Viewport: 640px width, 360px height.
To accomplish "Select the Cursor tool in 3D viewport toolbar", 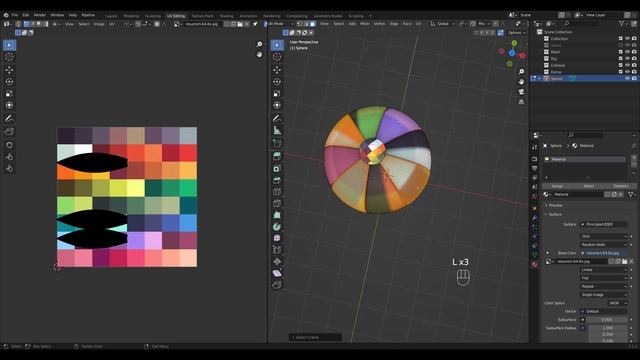I will tap(277, 57).
